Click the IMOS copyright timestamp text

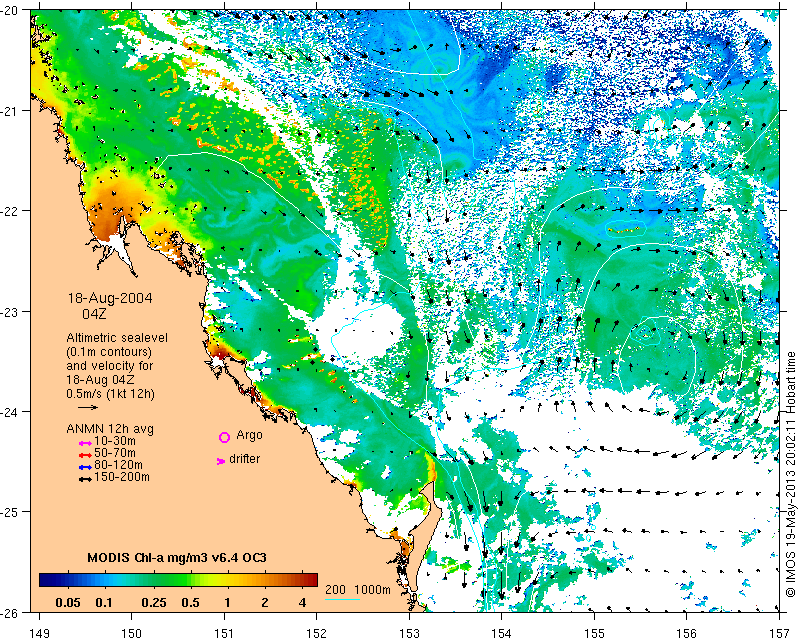[x=791, y=473]
